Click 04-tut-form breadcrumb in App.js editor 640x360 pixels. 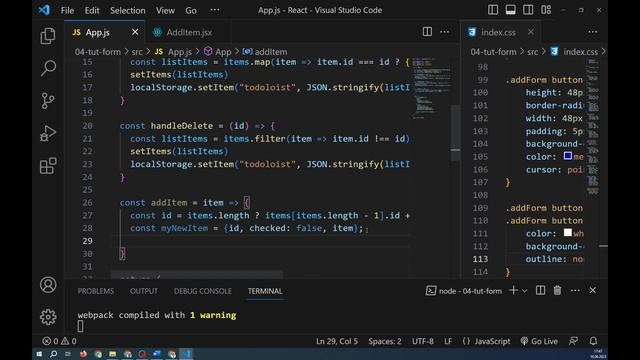pyautogui.click(x=98, y=52)
